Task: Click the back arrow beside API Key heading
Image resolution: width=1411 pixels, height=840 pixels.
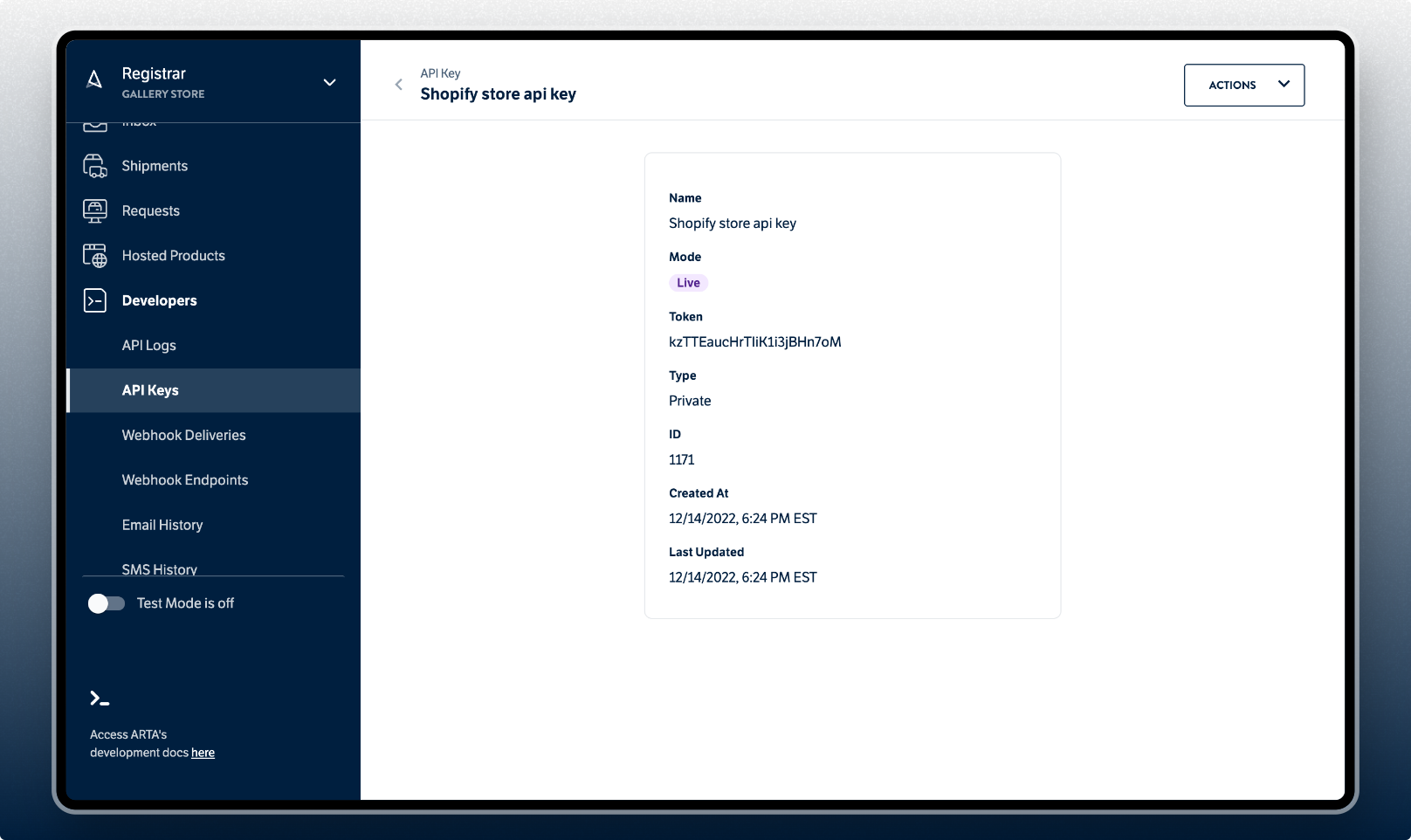Action: 398,84
